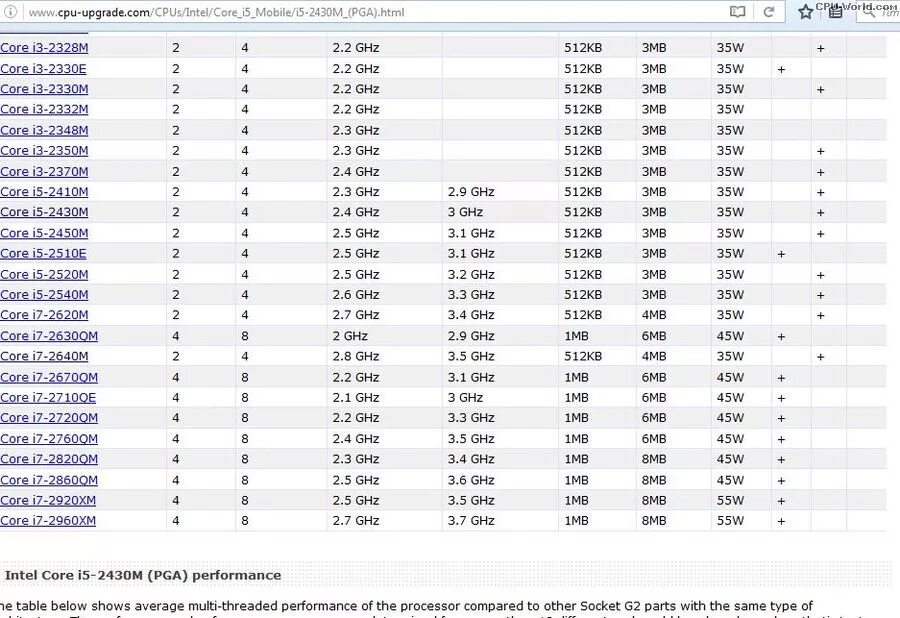900x618 pixels.
Task: Open the Core i7-2960XM link
Action: (48, 520)
